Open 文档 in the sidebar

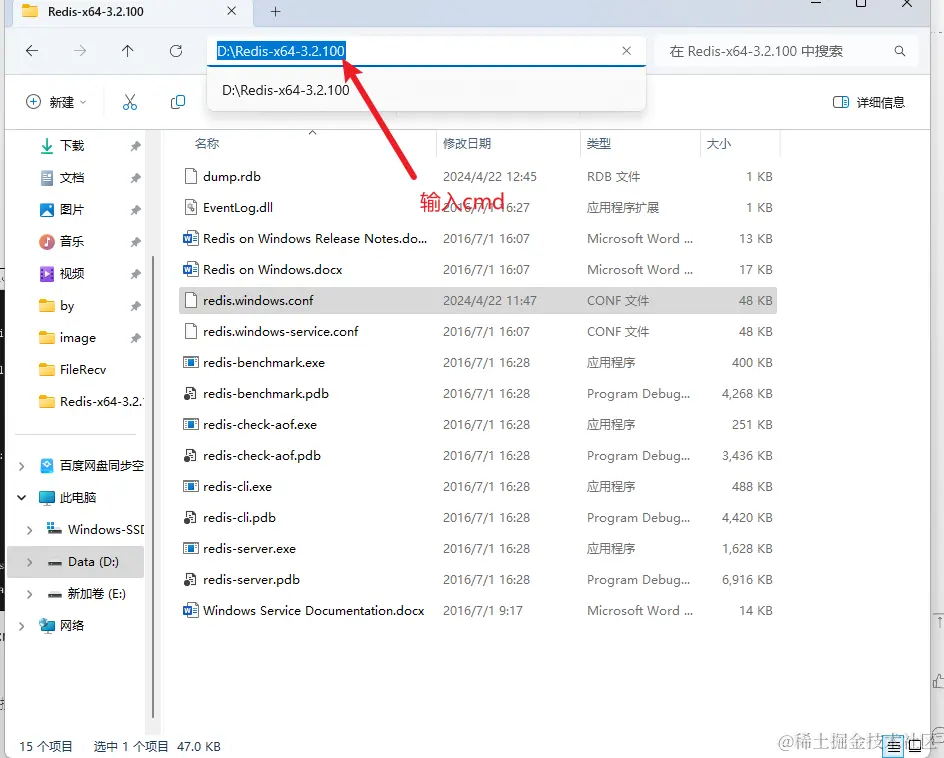tap(72, 178)
